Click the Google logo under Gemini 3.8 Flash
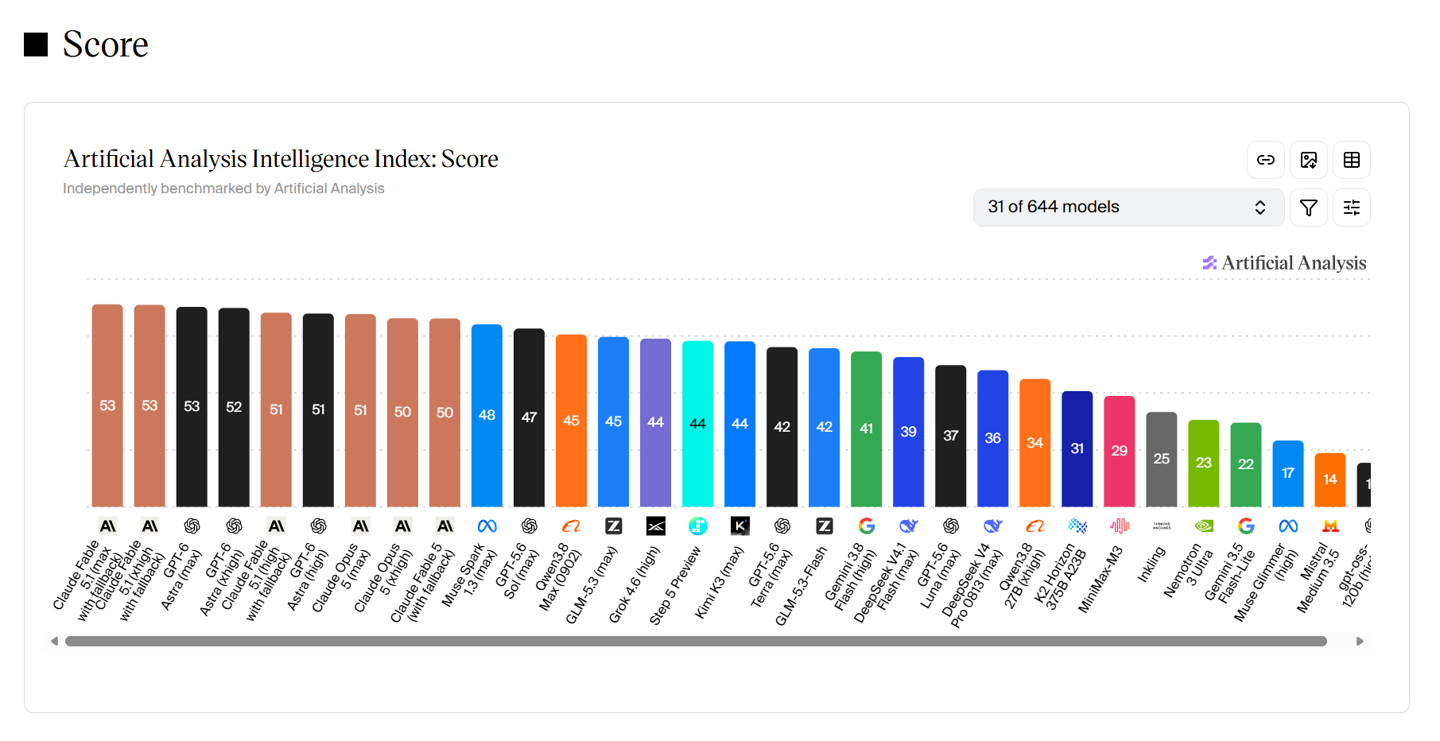The image size is (1440, 741). coord(866,526)
